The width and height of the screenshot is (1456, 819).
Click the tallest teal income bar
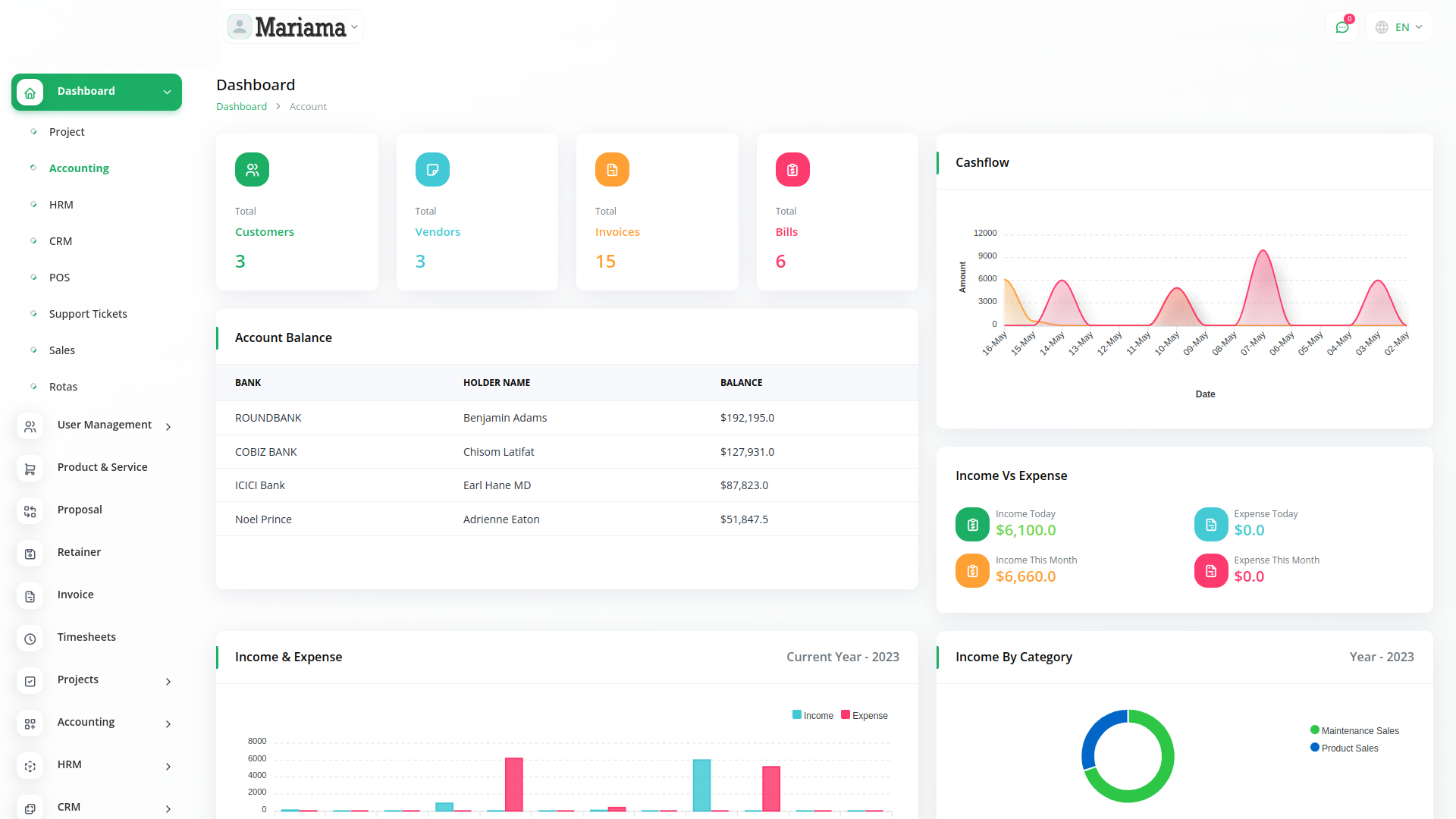click(701, 785)
